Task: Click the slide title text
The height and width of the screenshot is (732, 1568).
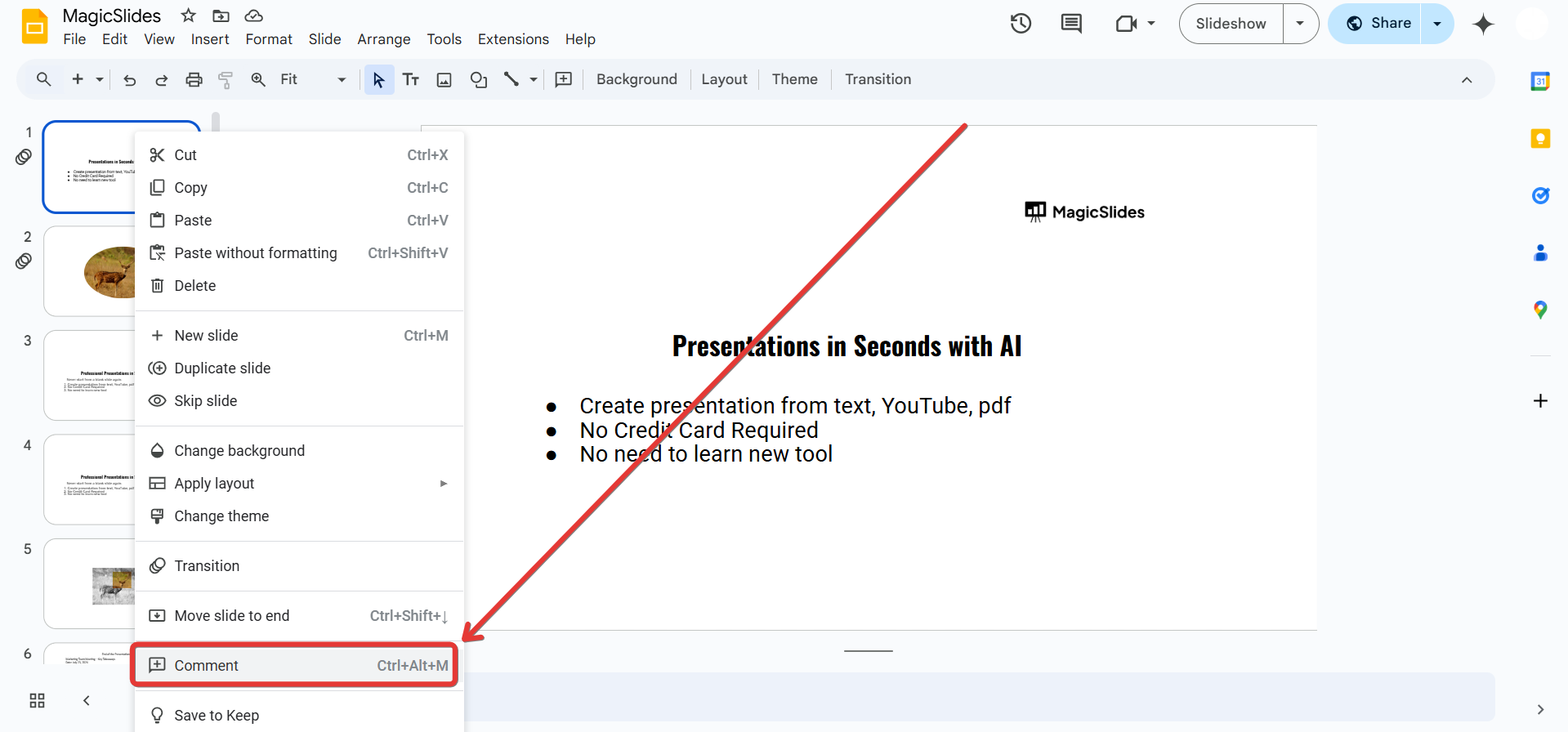Action: [847, 346]
